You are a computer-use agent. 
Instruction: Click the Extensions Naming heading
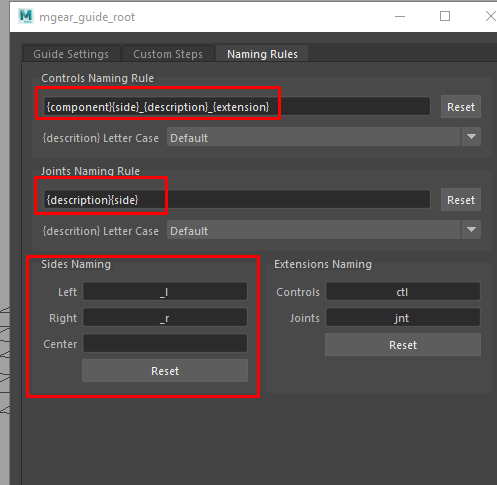pos(323,264)
